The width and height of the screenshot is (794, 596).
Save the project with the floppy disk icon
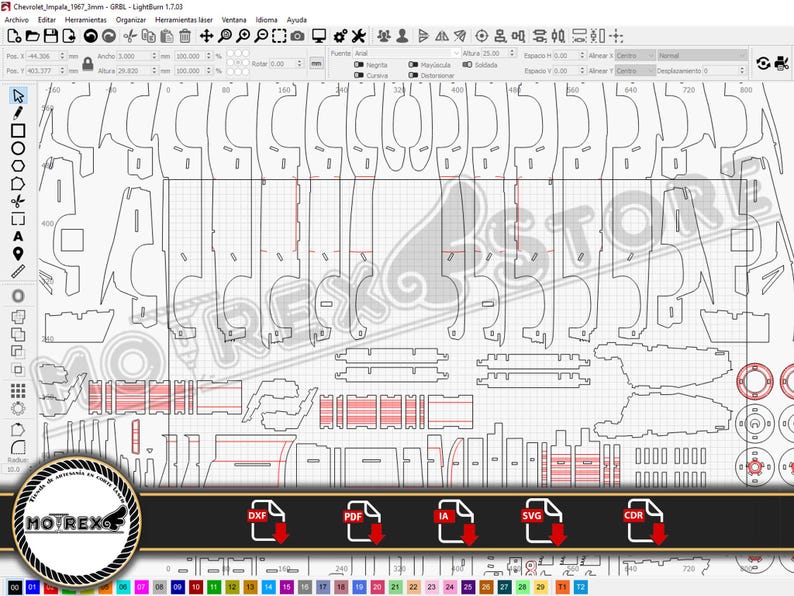[x=51, y=36]
